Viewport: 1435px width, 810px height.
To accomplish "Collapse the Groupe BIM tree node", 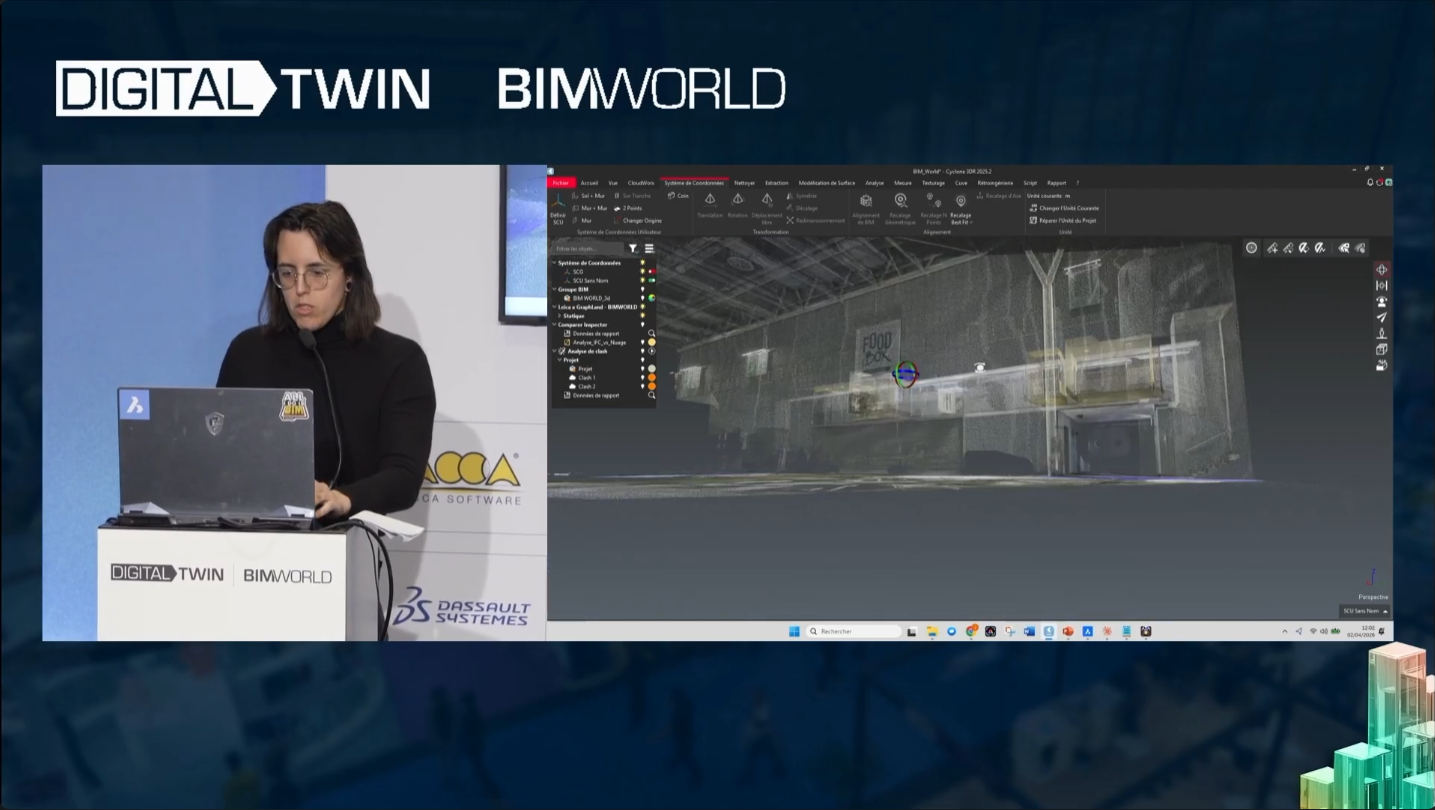I will (x=554, y=290).
